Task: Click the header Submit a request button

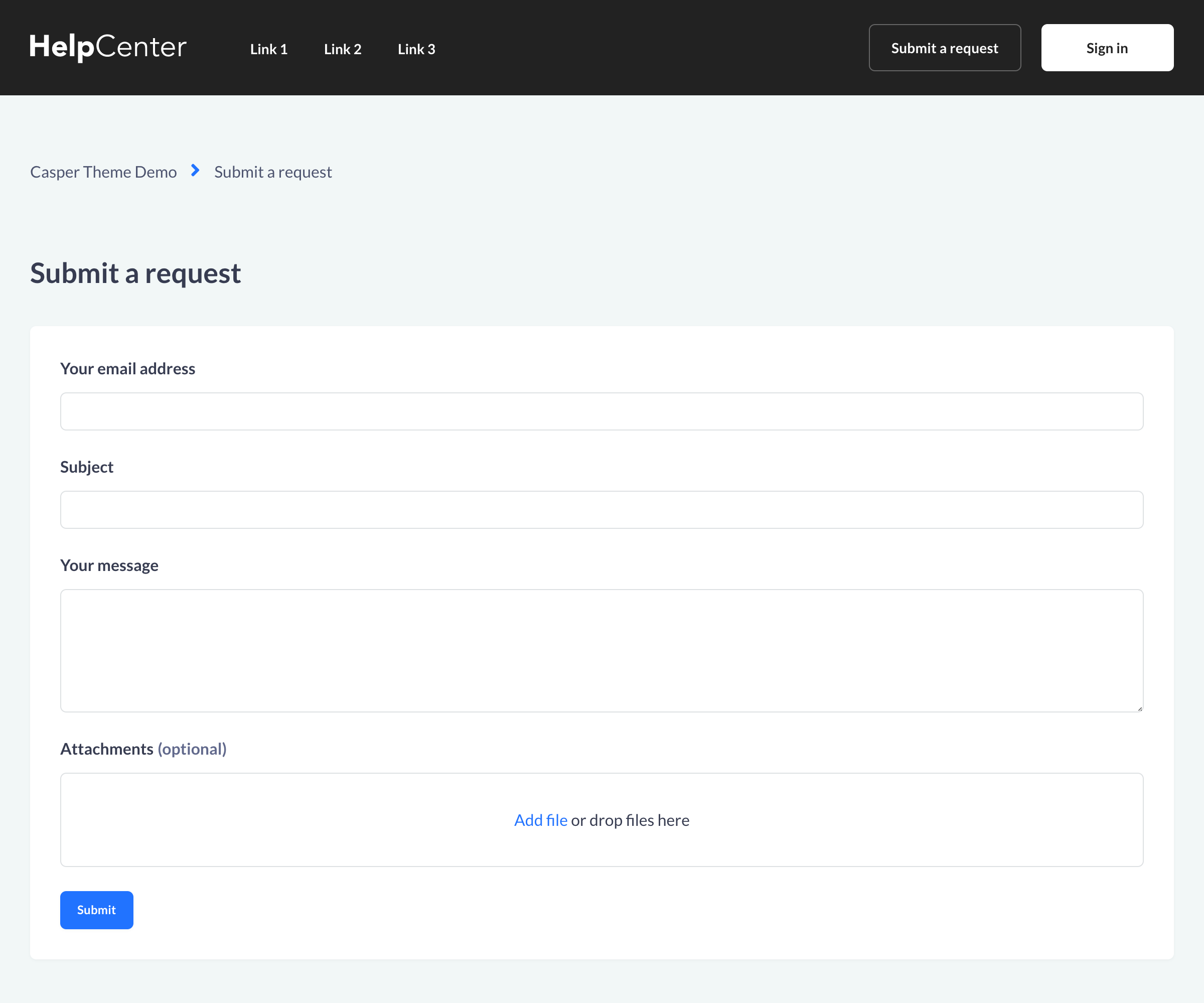Action: (944, 48)
